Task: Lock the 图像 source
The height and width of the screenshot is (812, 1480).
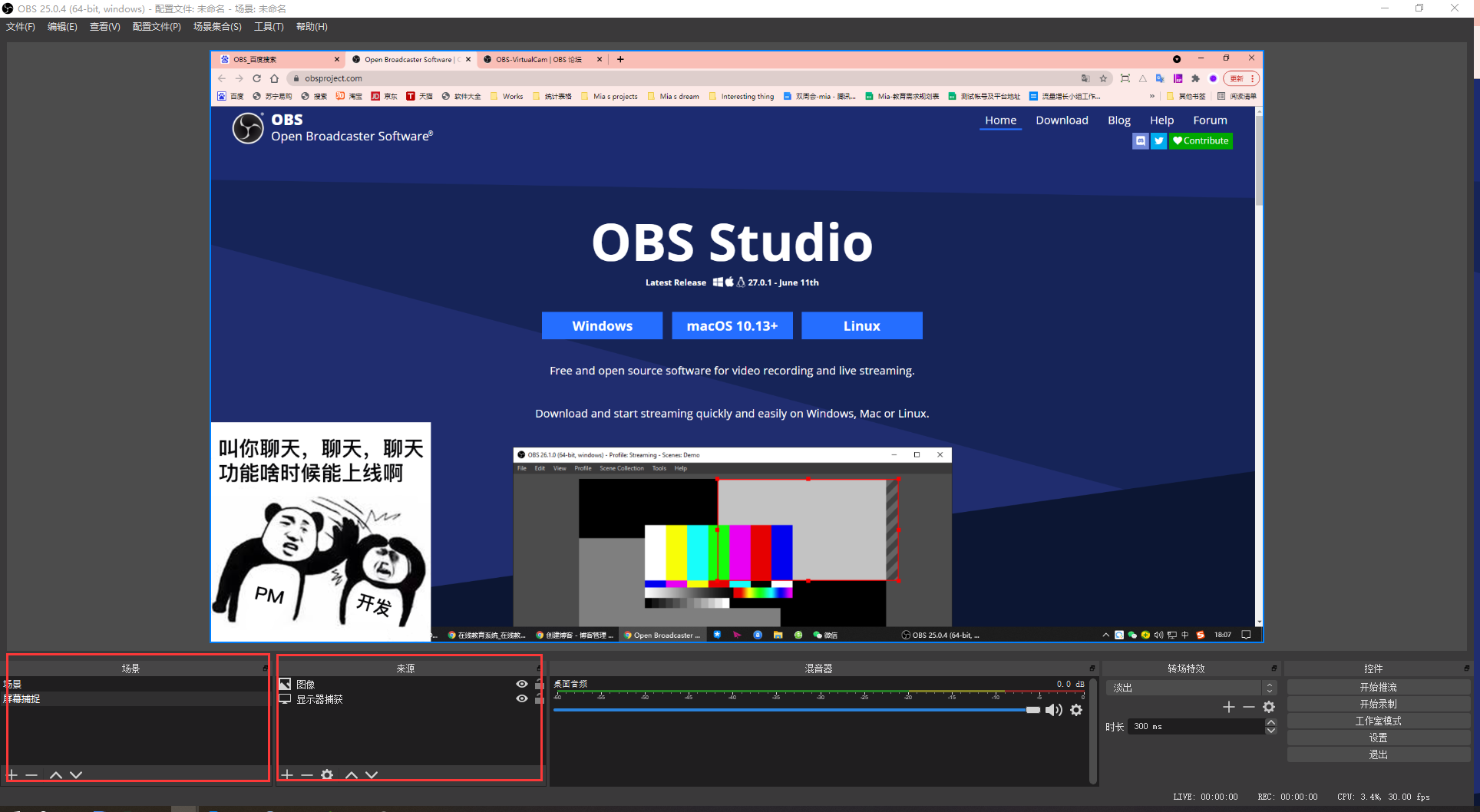Action: tap(540, 684)
